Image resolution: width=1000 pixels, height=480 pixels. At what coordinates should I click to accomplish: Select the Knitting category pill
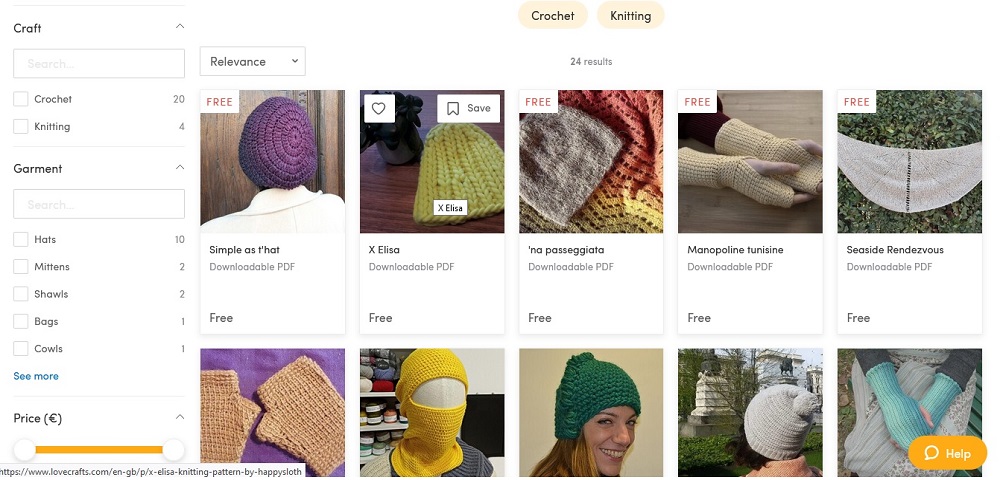tap(630, 16)
